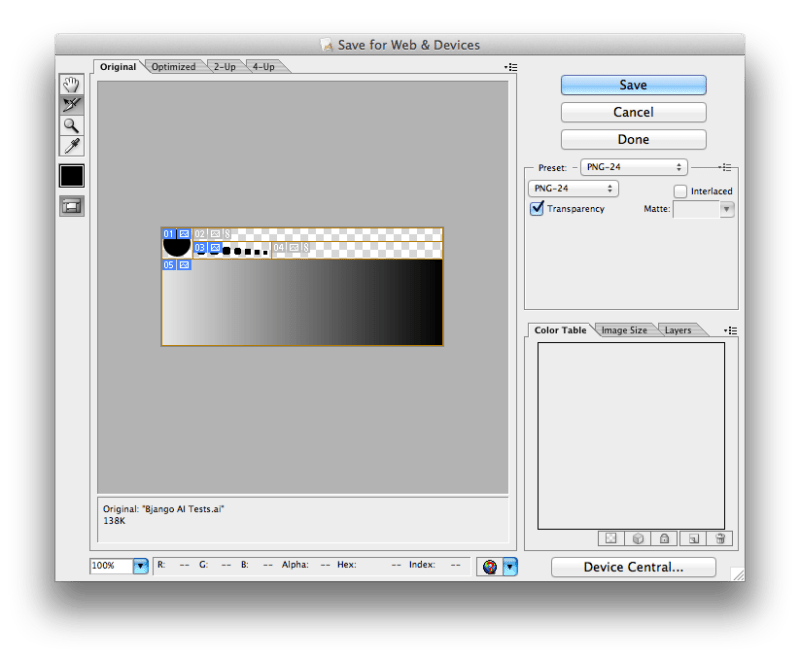Select the Hand tool
Viewport: 800px width, 658px height.
[70, 84]
